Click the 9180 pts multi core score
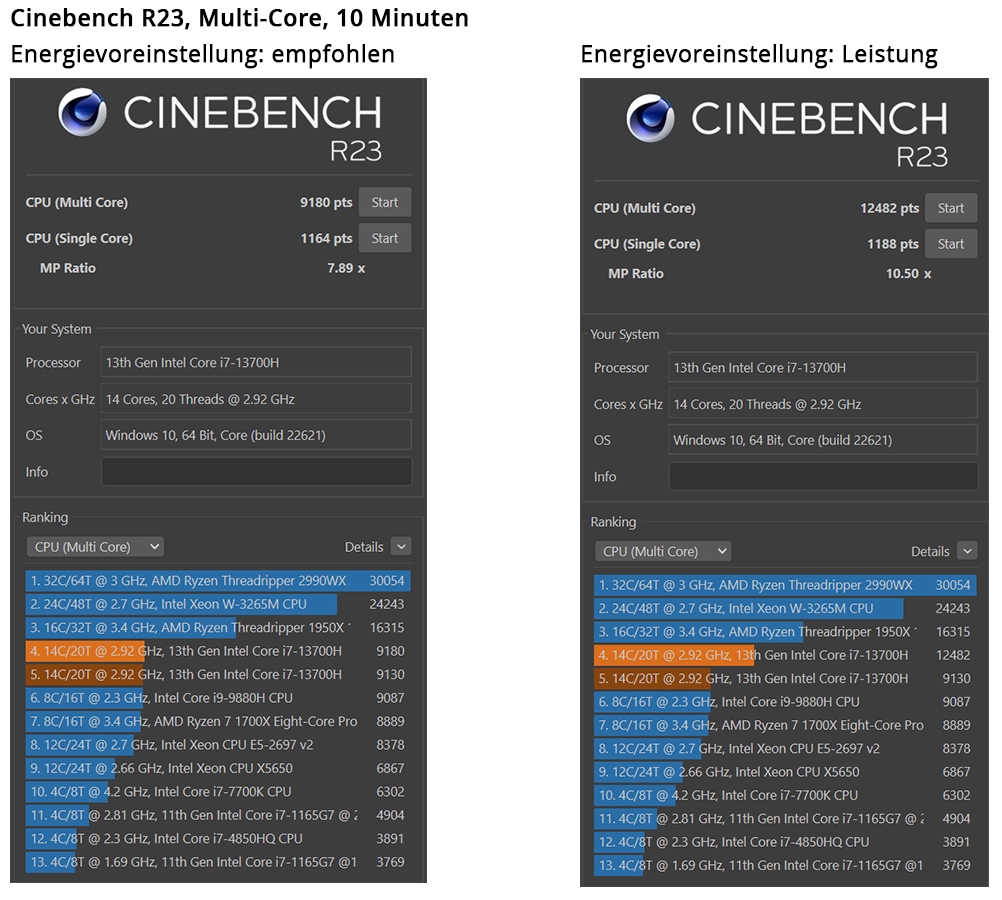 [326, 203]
